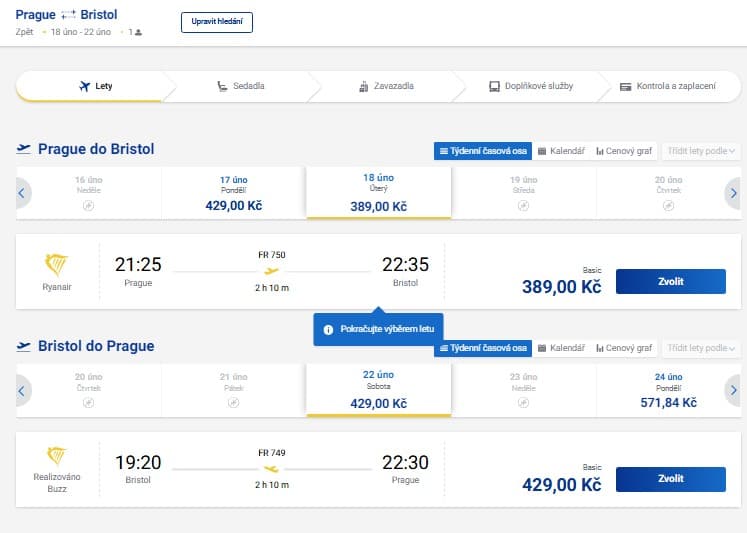Click the Kontrola a zaplacení card icon
The height and width of the screenshot is (533, 747).
point(625,87)
